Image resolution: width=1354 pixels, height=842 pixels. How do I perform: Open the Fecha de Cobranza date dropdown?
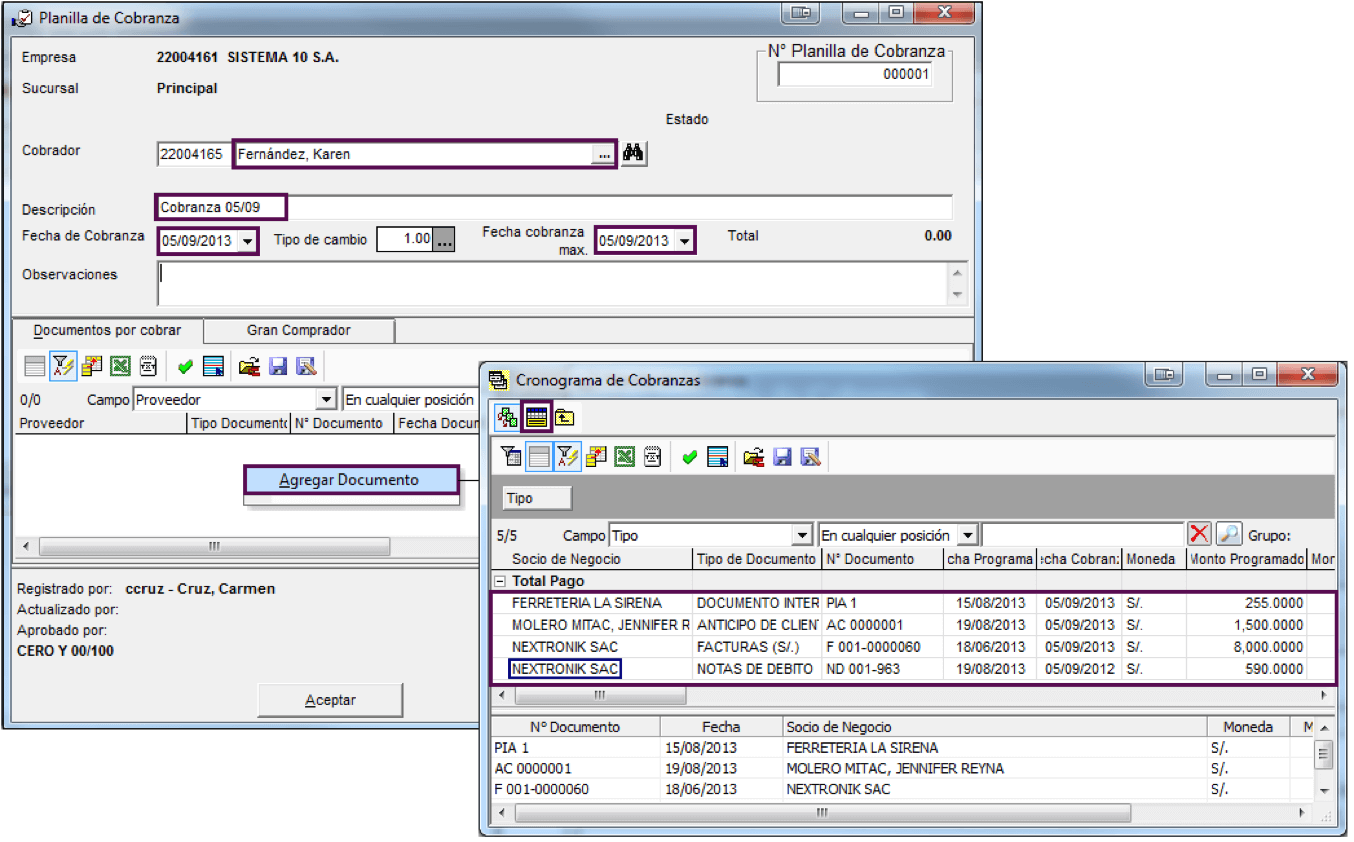[x=248, y=241]
